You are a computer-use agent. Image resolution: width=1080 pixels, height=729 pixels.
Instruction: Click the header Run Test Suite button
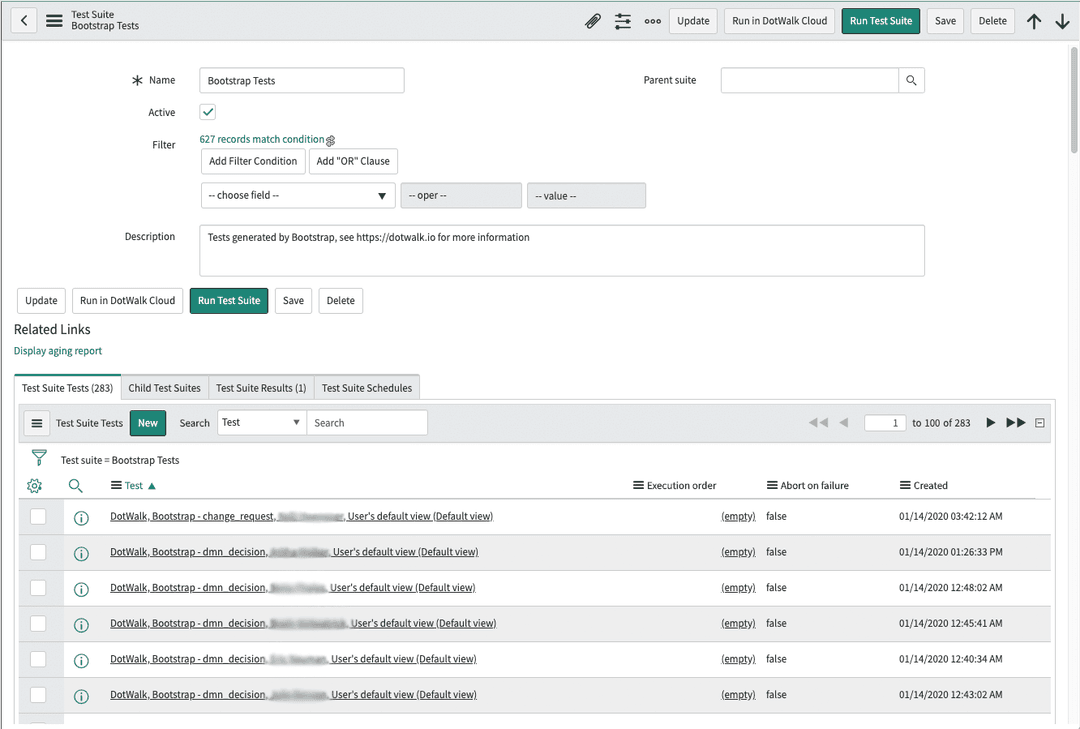(x=881, y=21)
